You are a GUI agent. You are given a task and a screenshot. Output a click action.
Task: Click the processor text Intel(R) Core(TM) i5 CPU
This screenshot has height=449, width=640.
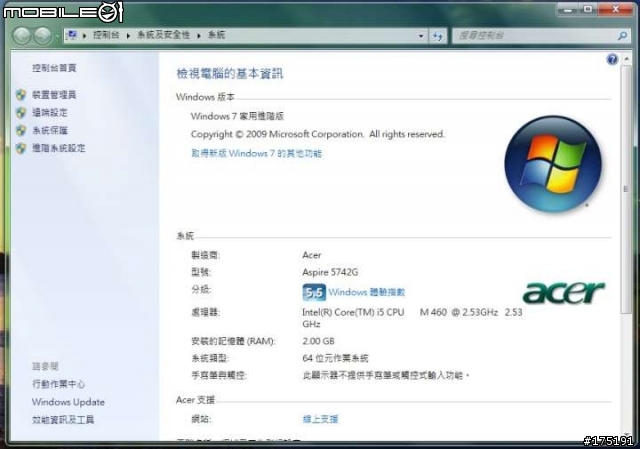[x=353, y=312]
